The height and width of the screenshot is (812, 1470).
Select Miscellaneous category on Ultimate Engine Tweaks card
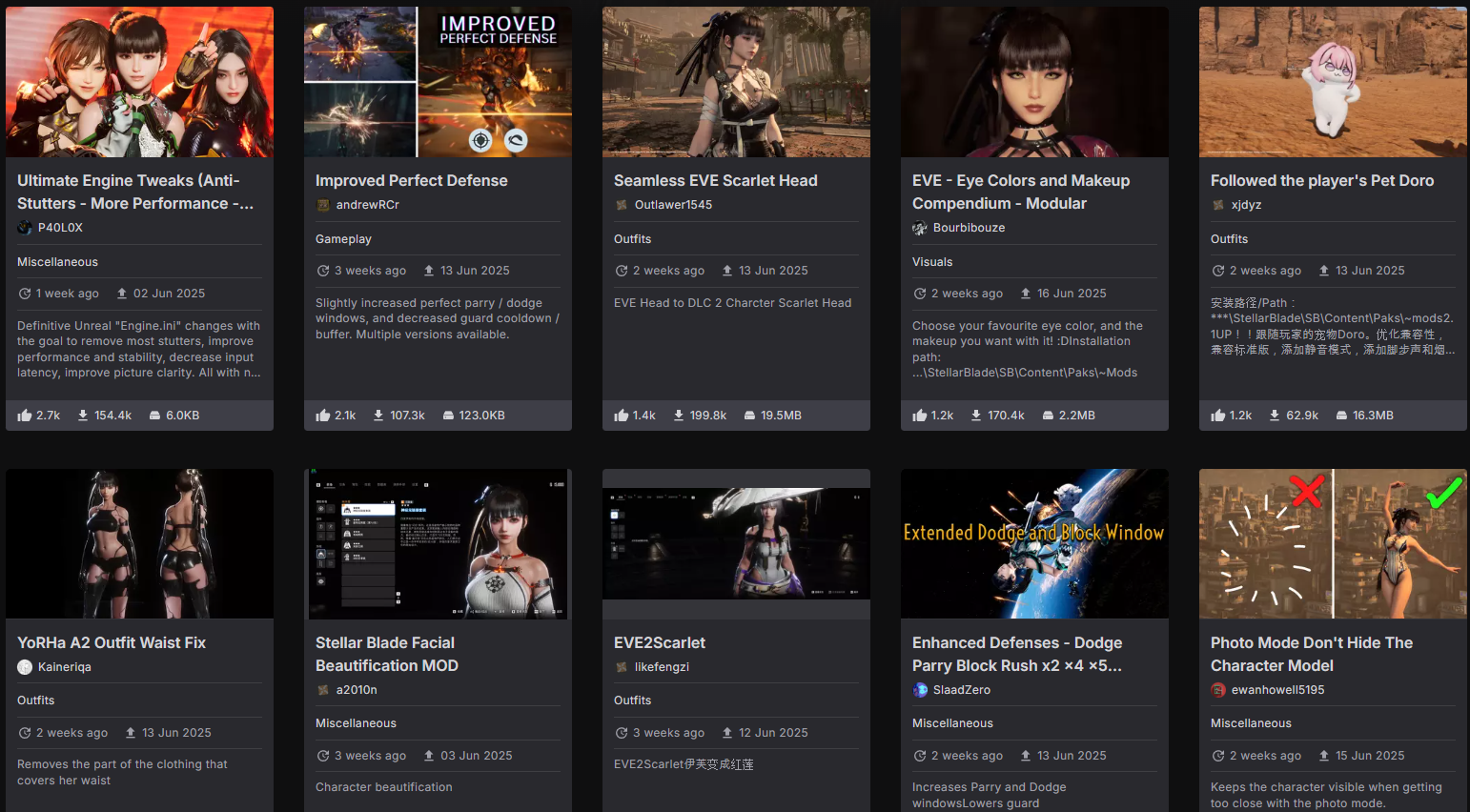(57, 262)
